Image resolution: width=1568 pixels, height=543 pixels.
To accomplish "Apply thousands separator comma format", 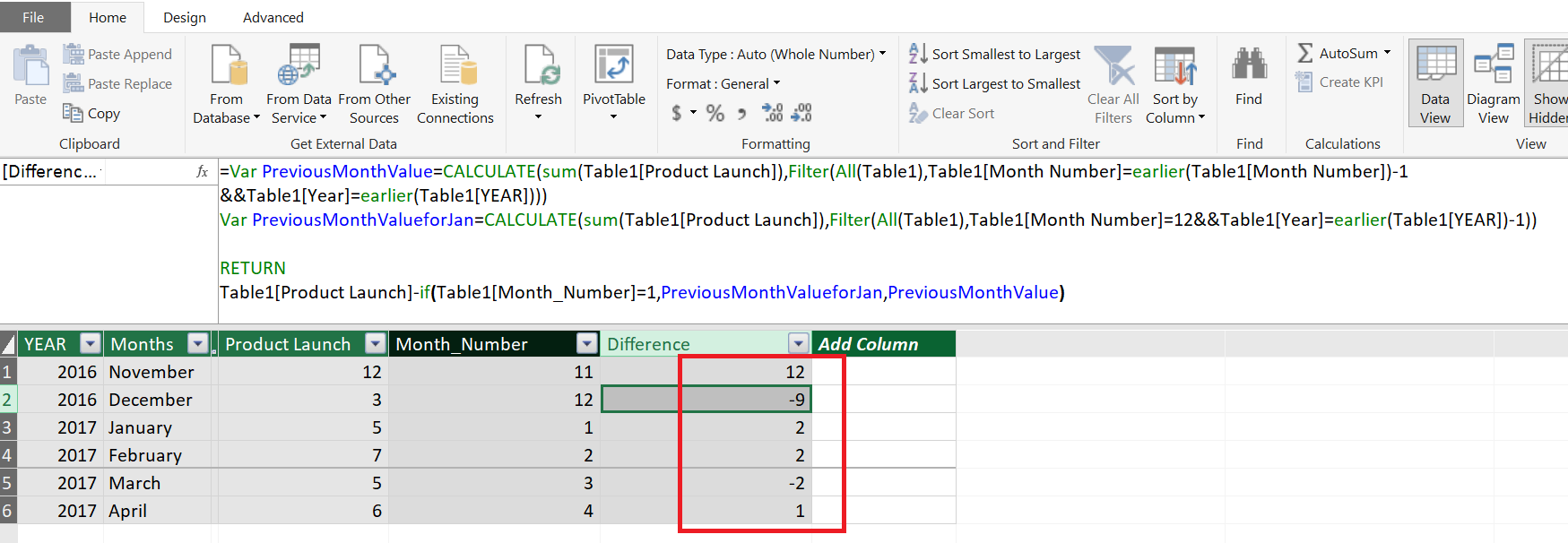I will (741, 113).
